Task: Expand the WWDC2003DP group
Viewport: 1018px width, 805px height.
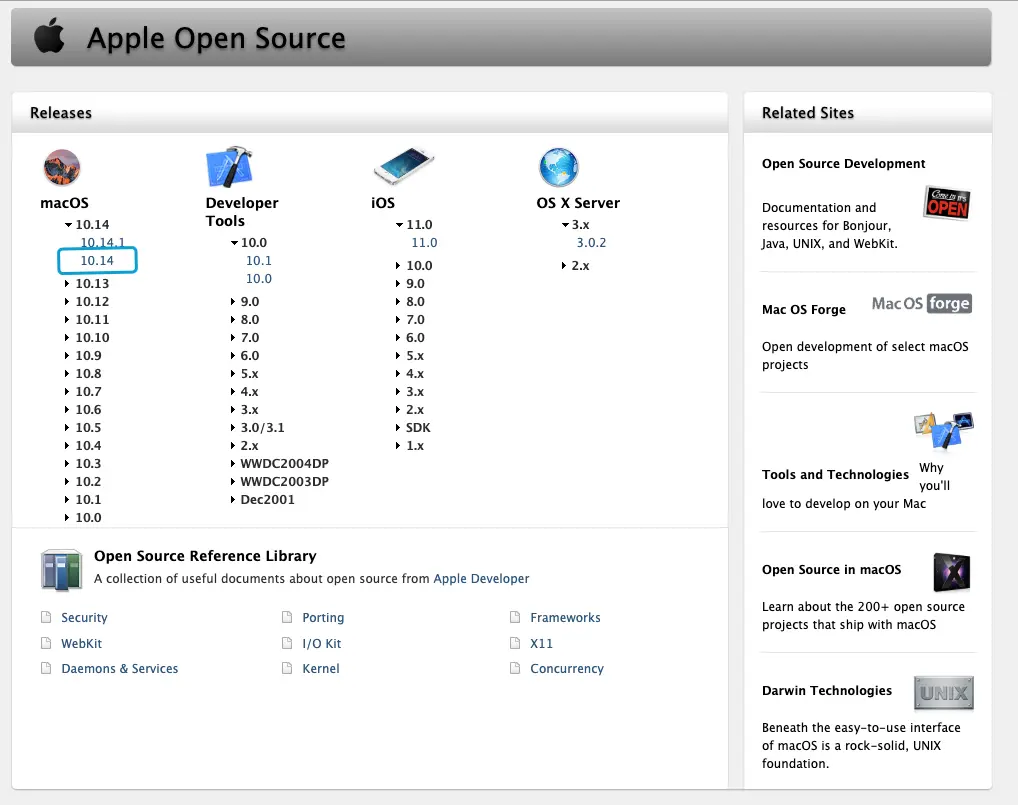Action: tap(232, 482)
